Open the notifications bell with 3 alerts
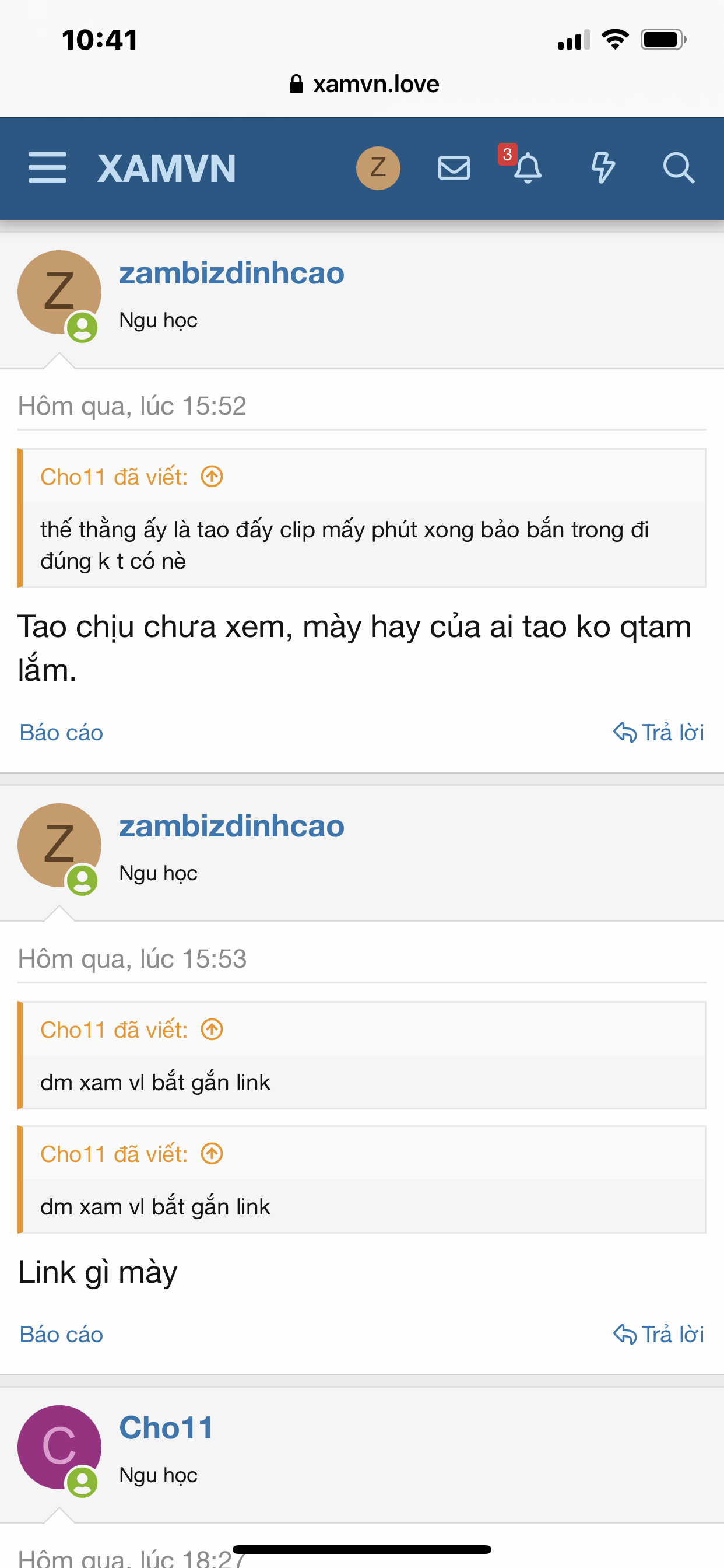Screen dimensions: 724x1568 click(527, 168)
